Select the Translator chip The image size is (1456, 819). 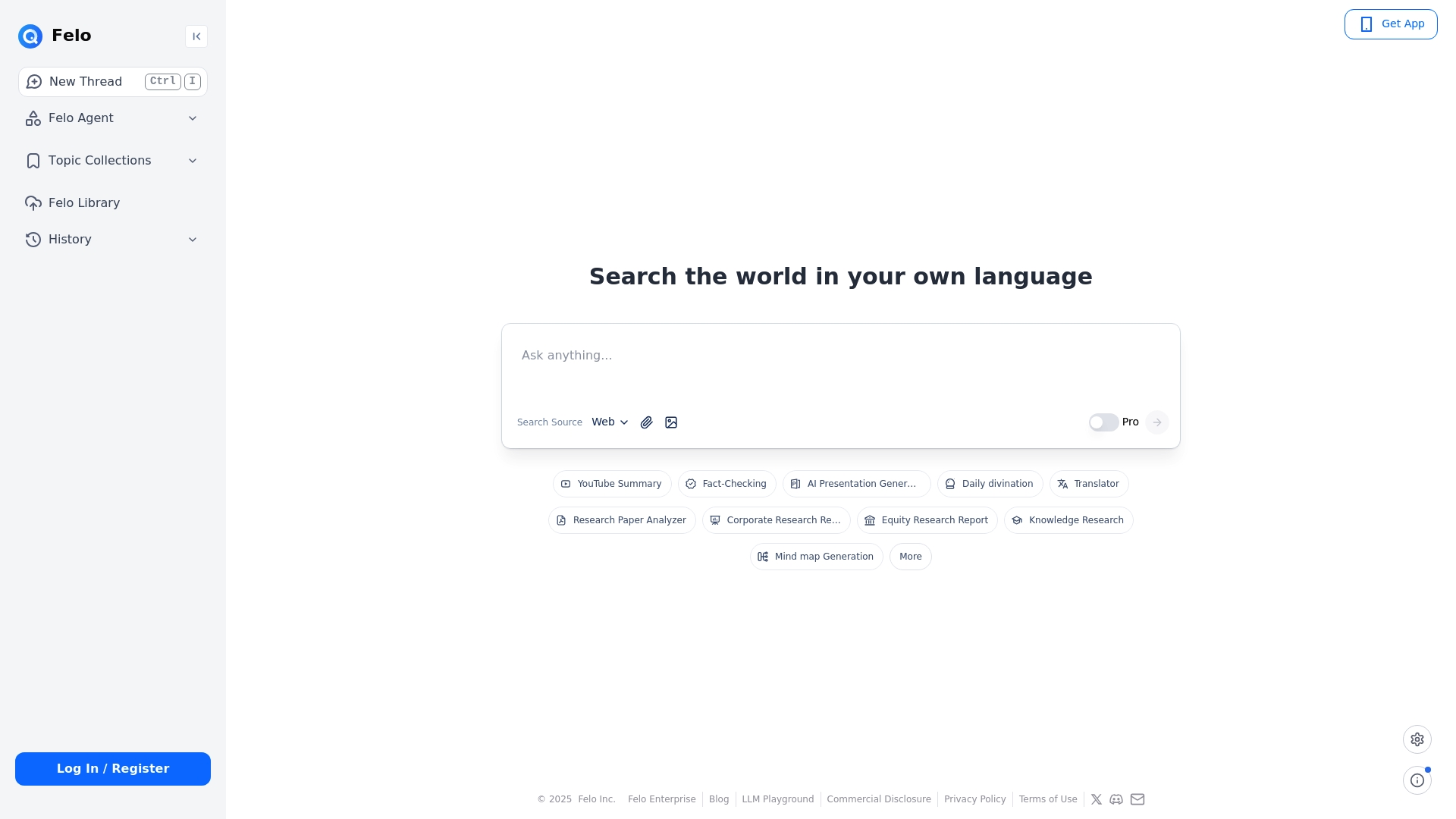[1089, 484]
